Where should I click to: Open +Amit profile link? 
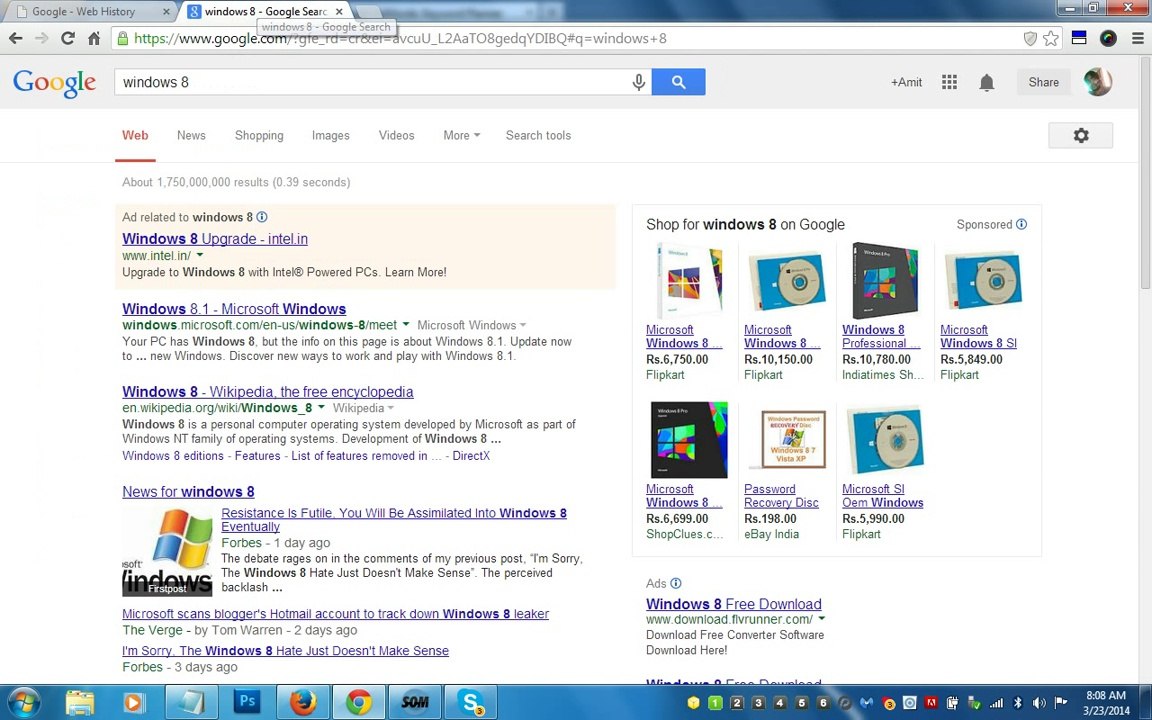(x=906, y=82)
